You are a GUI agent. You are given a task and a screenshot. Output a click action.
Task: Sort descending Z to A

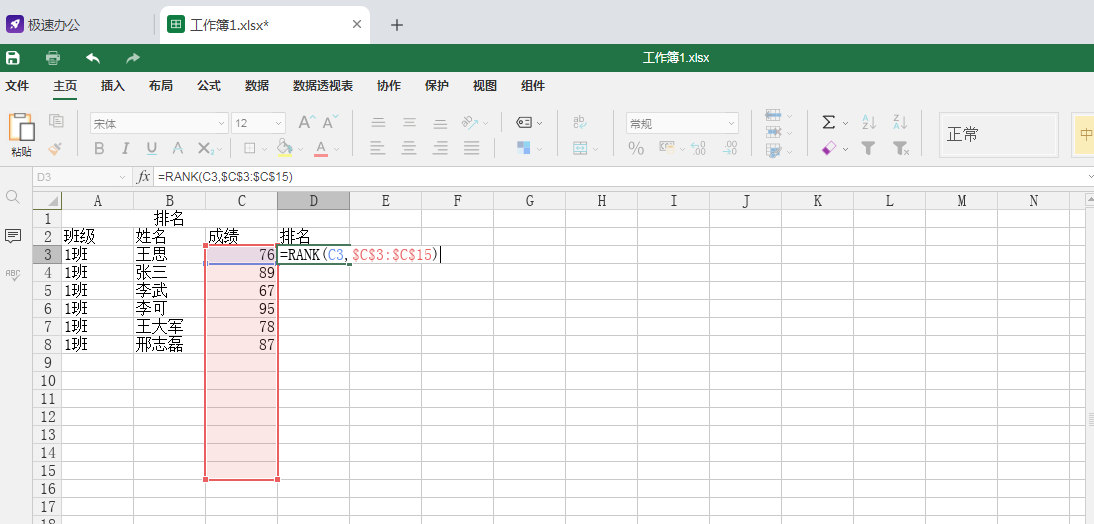tap(900, 123)
